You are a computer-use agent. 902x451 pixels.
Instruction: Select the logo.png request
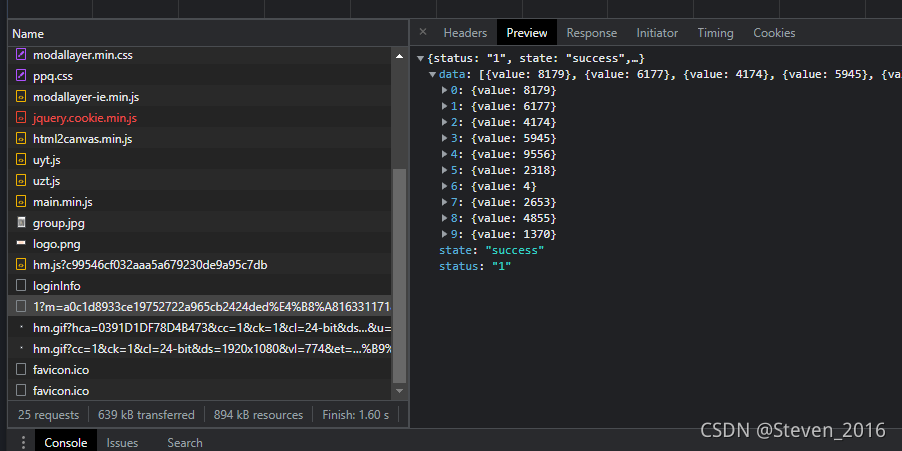coord(200,244)
